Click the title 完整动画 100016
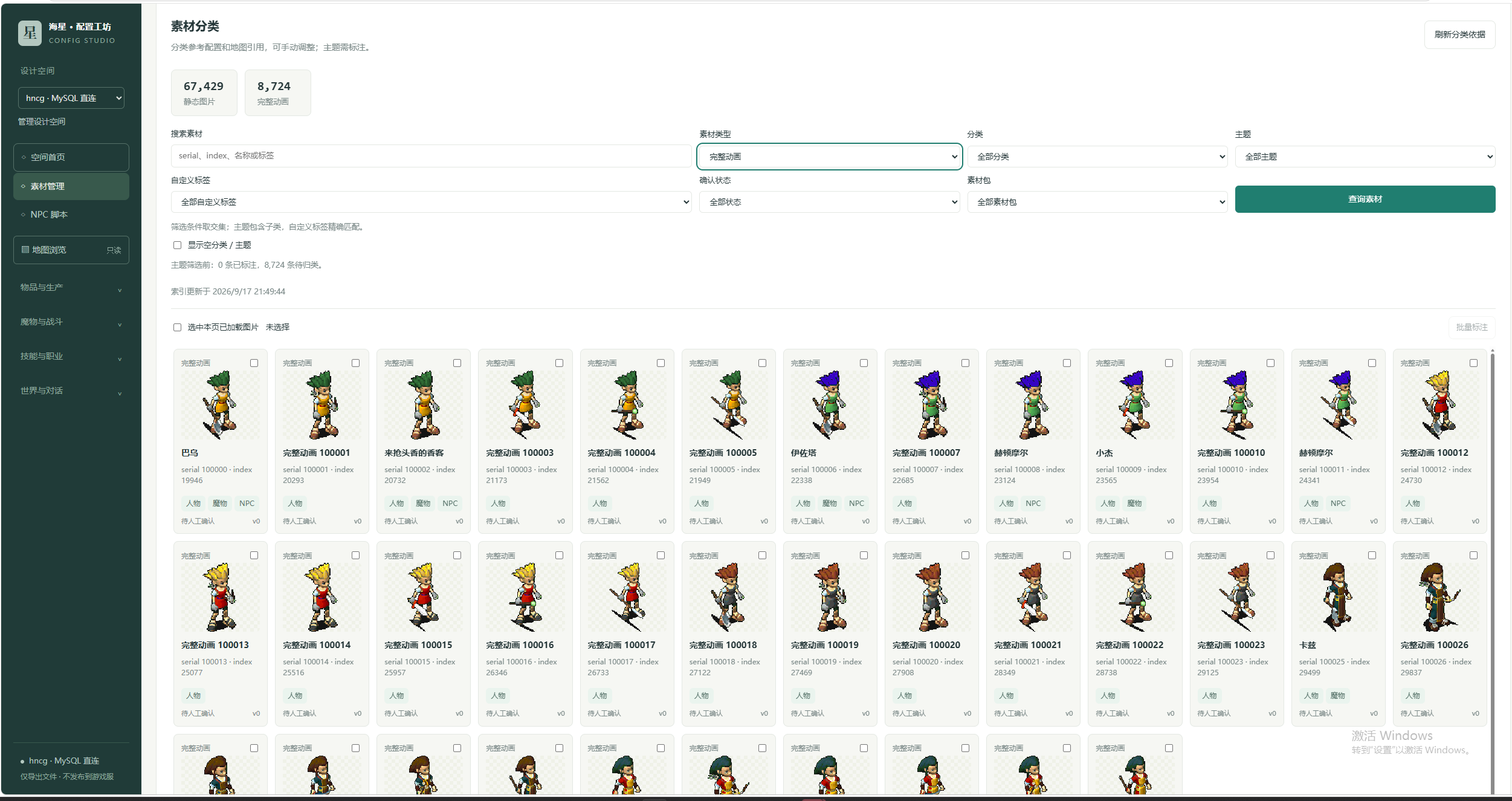1512x801 pixels. [520, 645]
